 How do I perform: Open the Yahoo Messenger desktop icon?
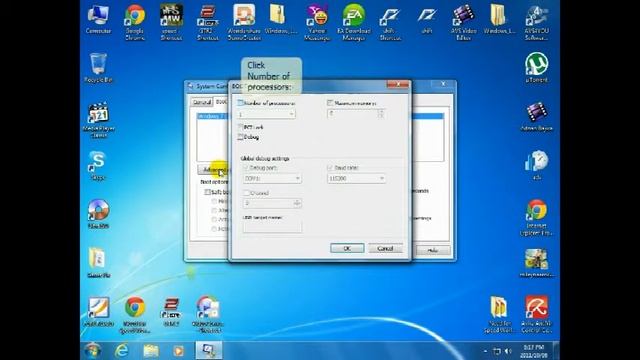click(317, 22)
